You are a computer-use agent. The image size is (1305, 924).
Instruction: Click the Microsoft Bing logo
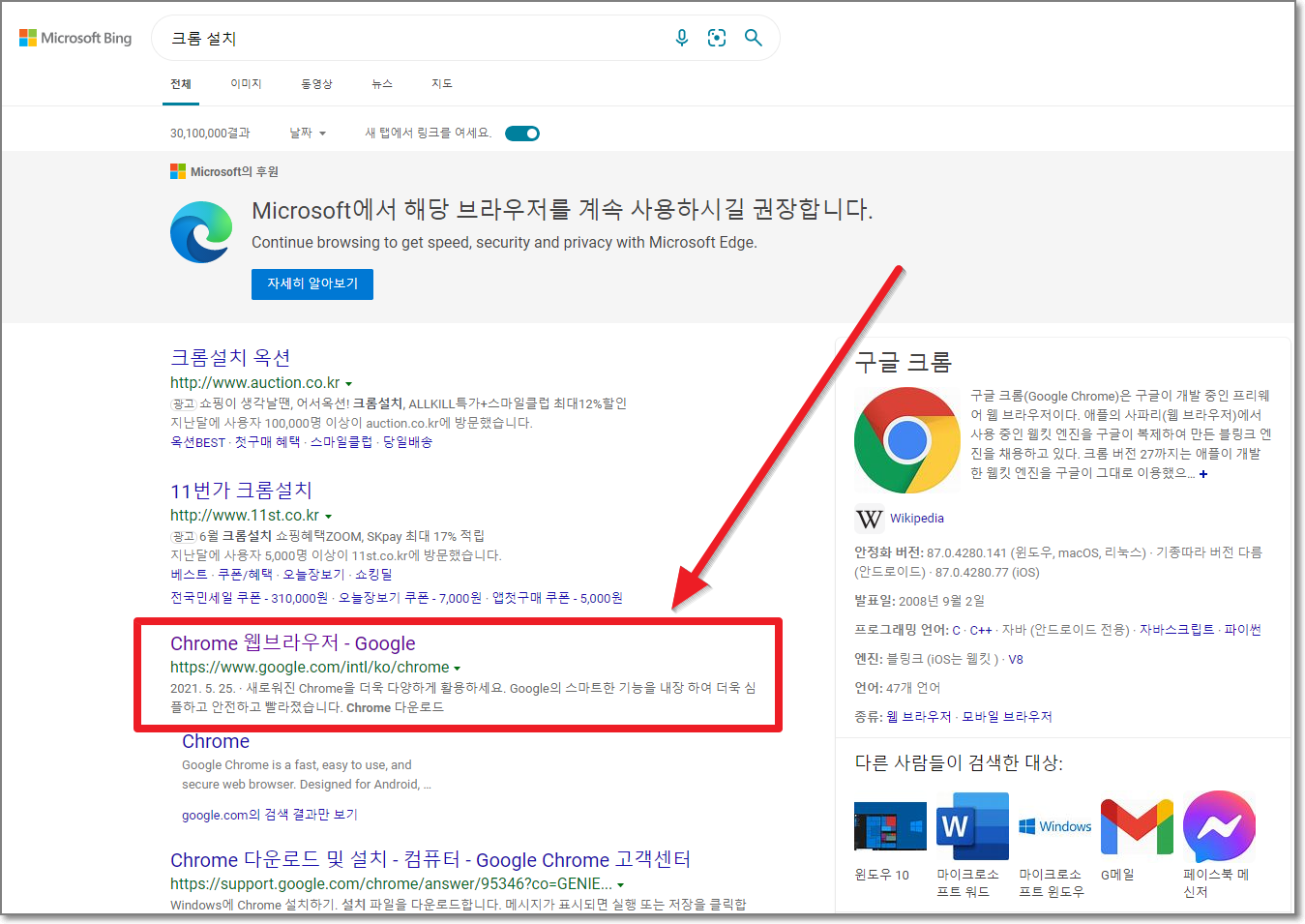tap(75, 38)
